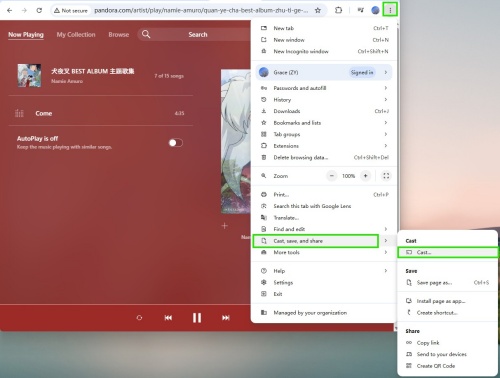Image resolution: width=500 pixels, height=378 pixels.
Task: Expand Find and edit submenu
Action: 324,229
